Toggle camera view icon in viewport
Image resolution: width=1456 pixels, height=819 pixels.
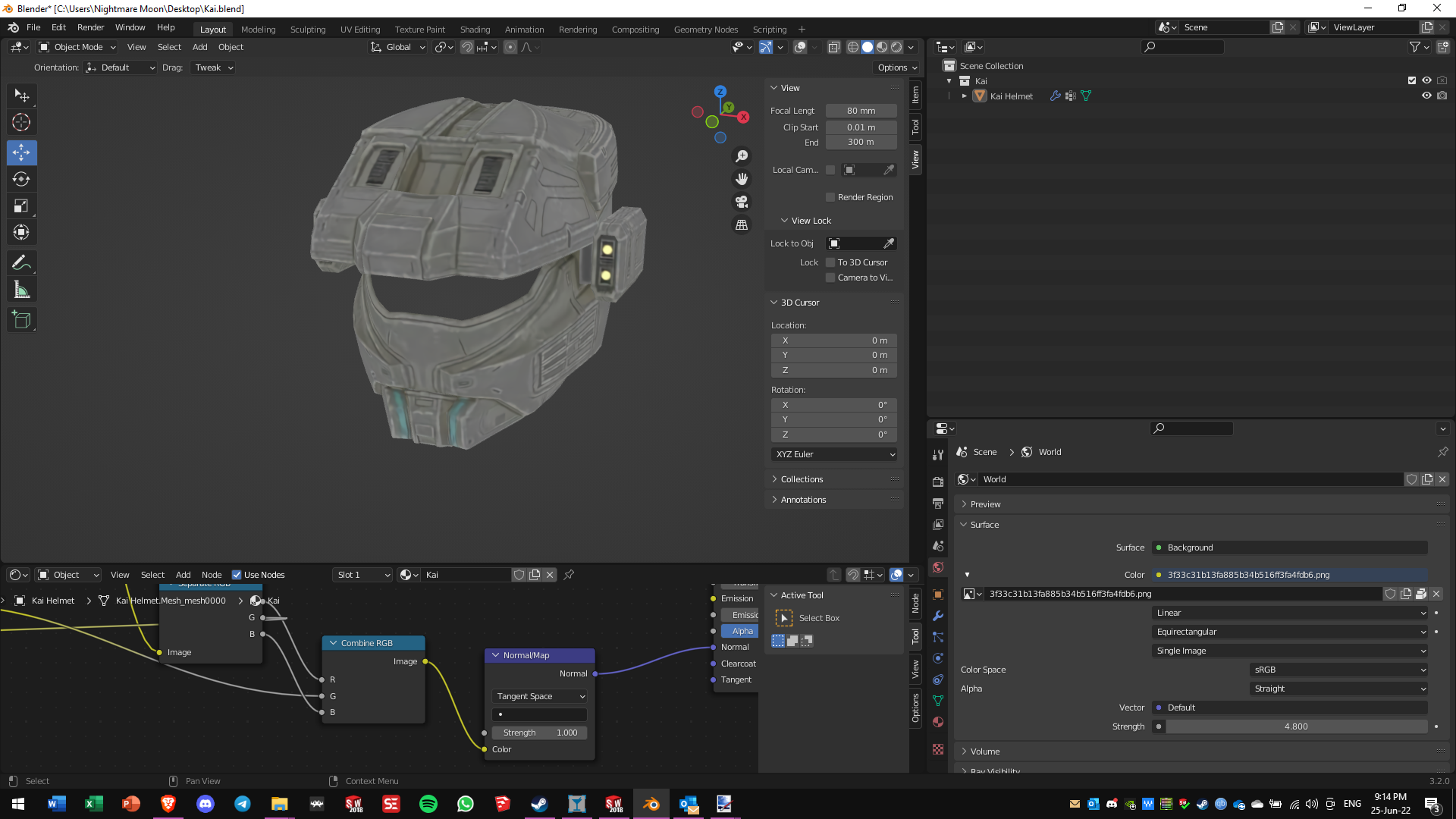click(x=742, y=202)
